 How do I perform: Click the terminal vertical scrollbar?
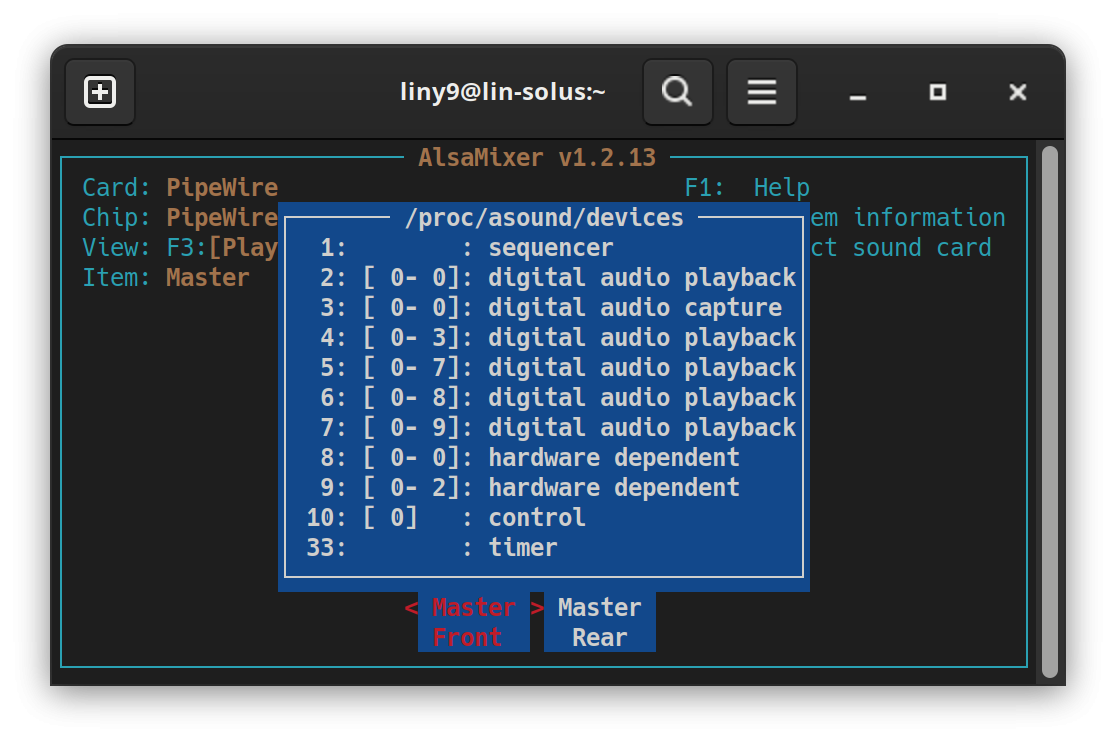tap(1049, 410)
